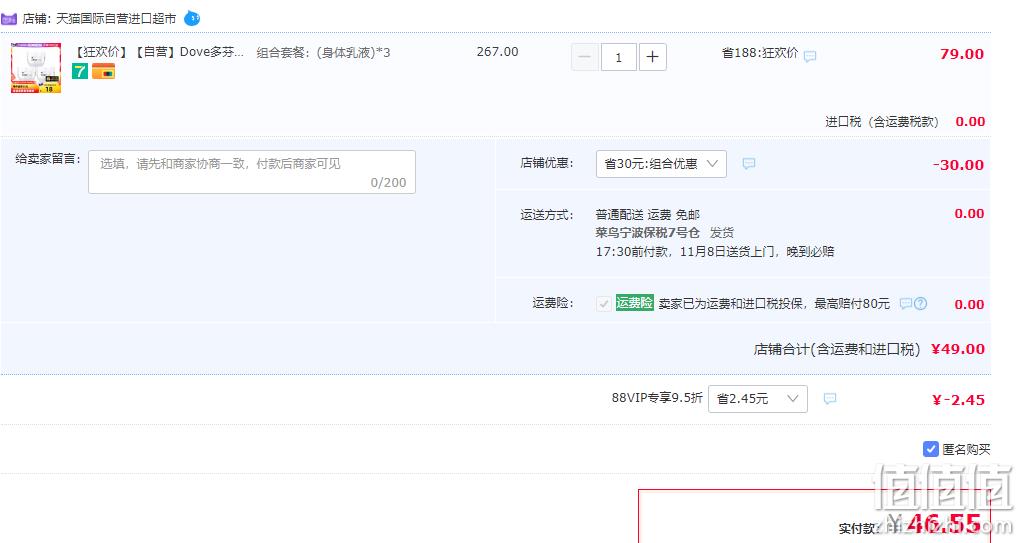Decrease quantity with minus button
The width and height of the screenshot is (1022, 543).
[x=585, y=57]
